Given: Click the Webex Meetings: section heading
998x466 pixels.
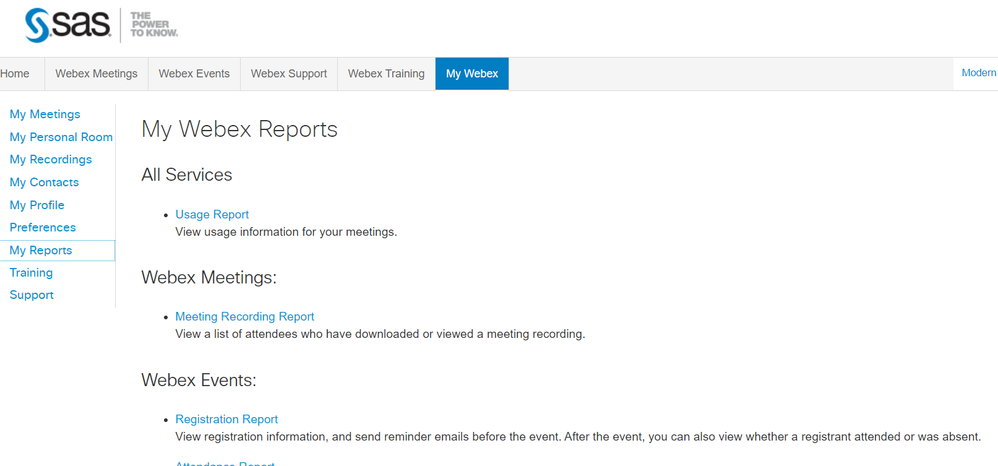Looking at the screenshot, I should pyautogui.click(x=209, y=278).
